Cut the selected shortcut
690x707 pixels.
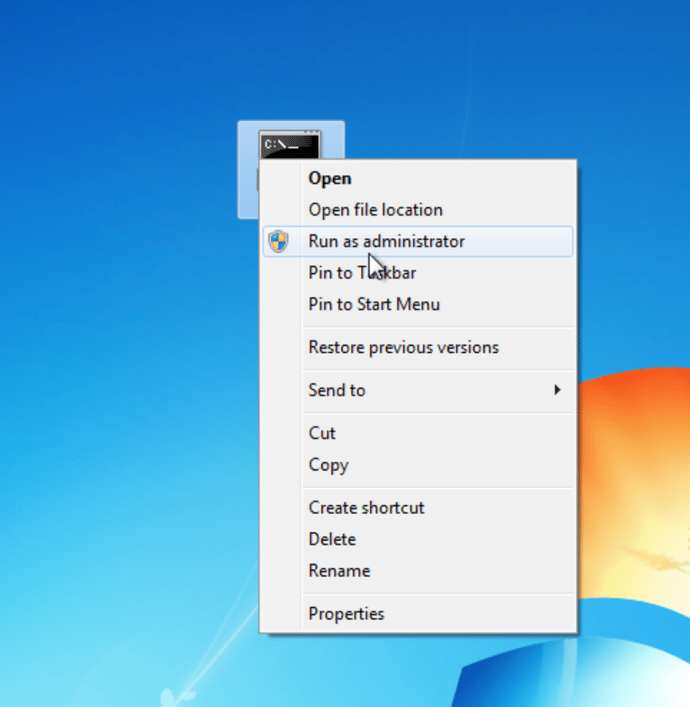pos(322,433)
